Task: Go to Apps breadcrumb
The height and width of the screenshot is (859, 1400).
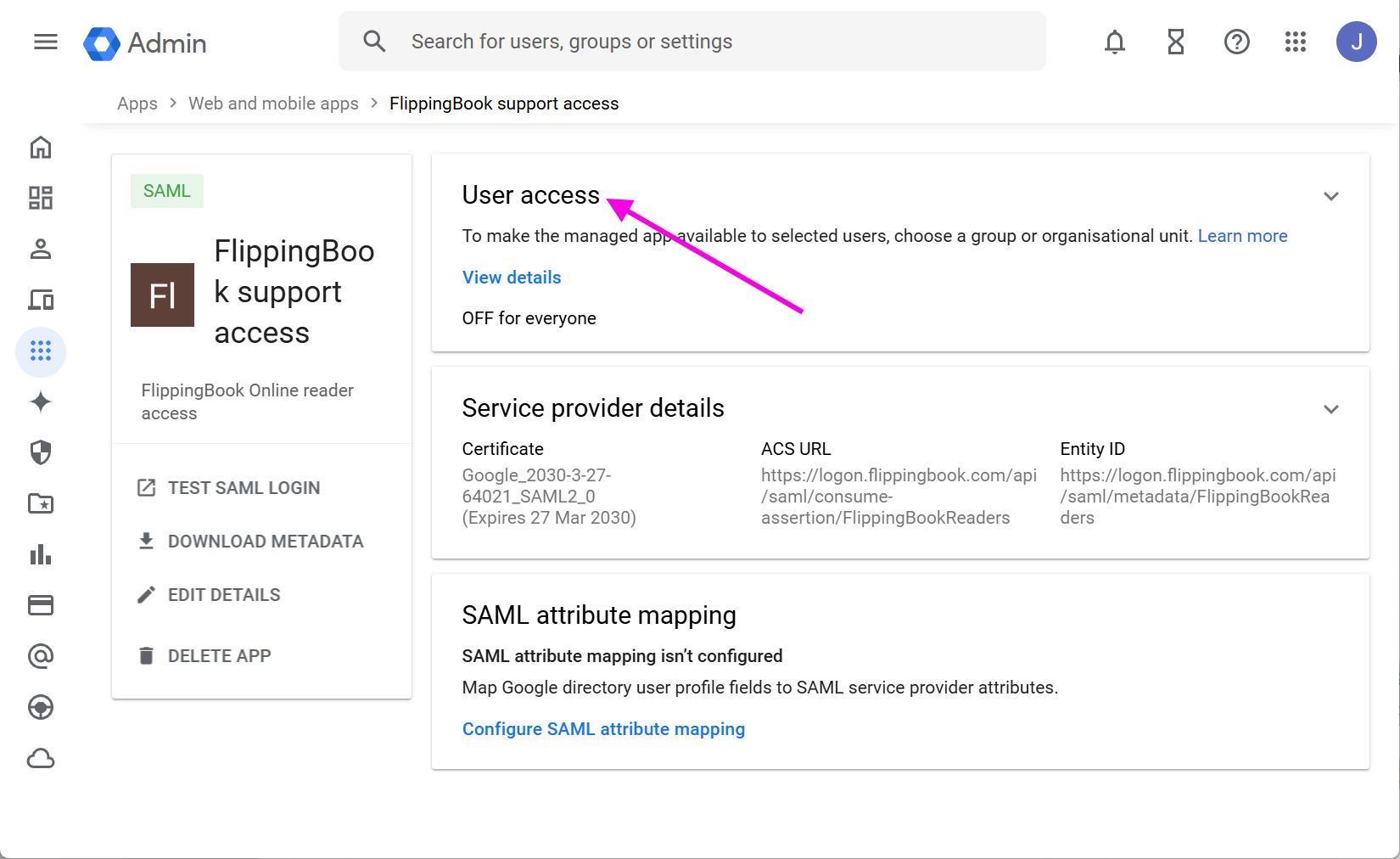Action: tap(137, 104)
